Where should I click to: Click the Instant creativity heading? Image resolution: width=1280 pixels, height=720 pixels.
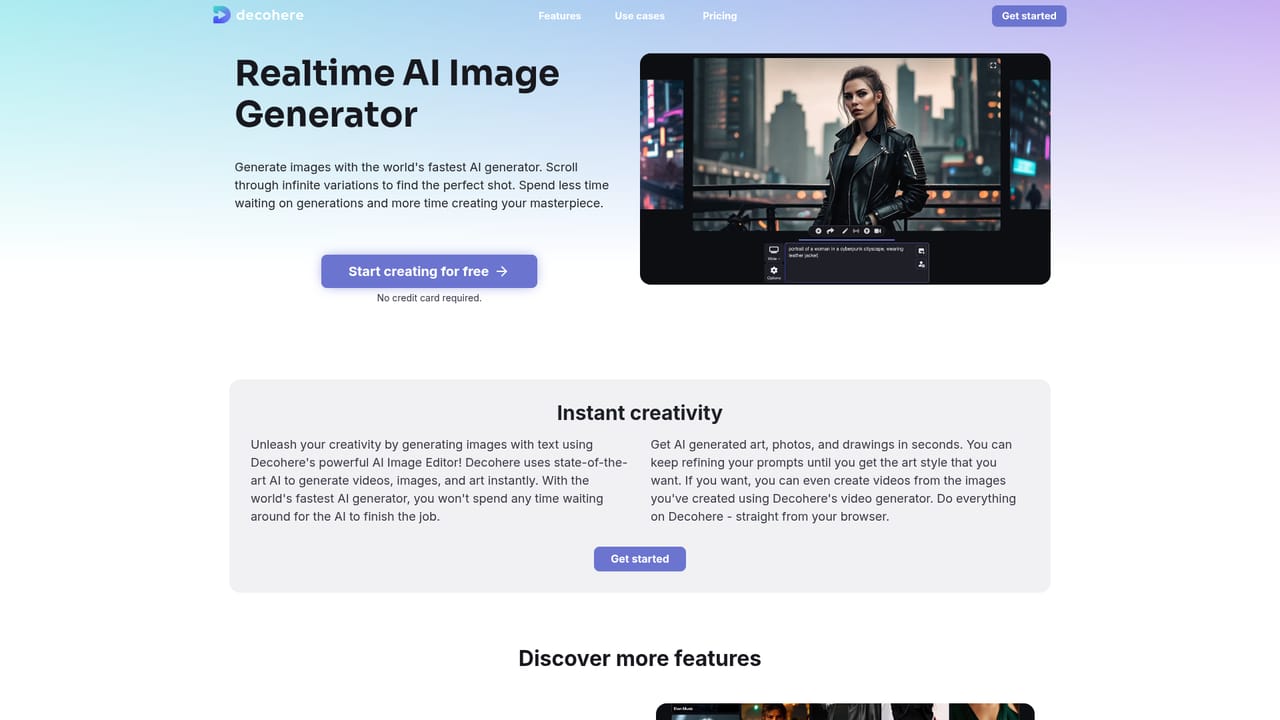point(640,413)
